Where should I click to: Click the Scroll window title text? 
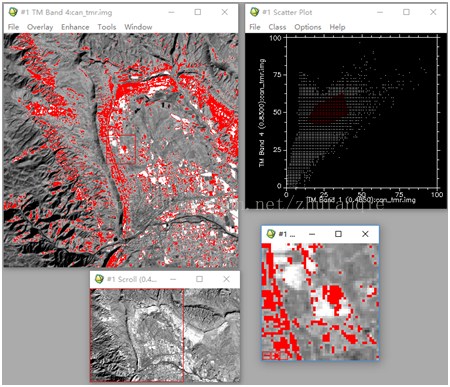tap(132, 279)
